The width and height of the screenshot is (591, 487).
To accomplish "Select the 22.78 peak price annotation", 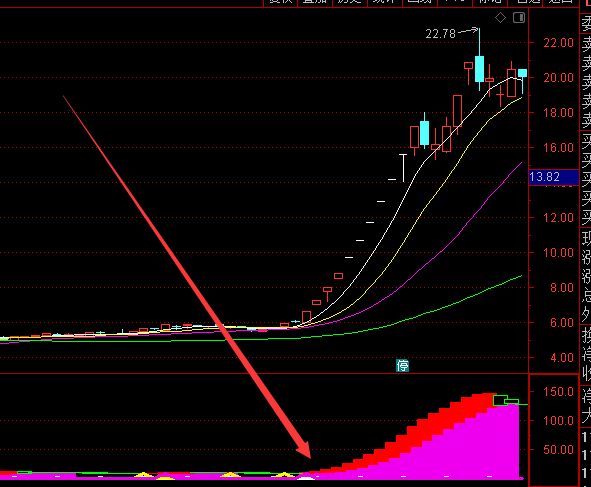I will (x=441, y=34).
